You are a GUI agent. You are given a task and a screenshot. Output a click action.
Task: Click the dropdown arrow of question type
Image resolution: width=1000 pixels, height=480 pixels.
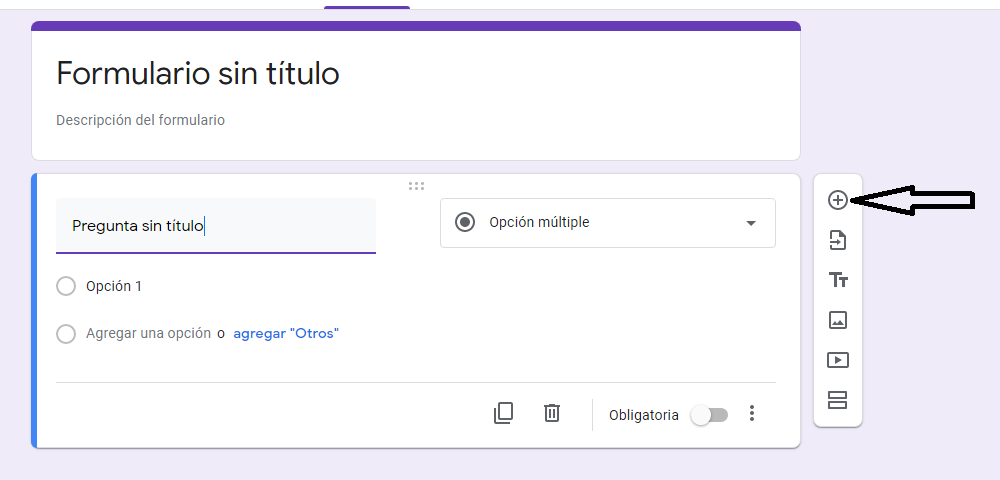(751, 223)
